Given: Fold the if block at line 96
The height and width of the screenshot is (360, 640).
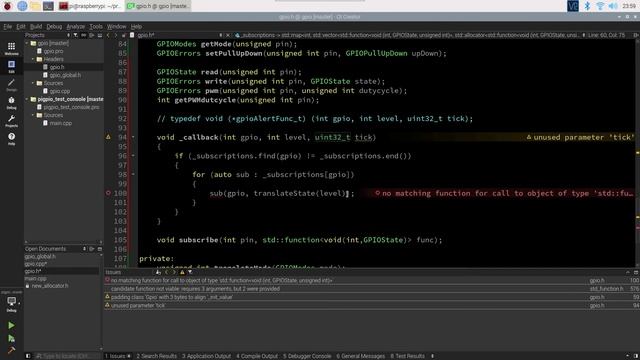Looking at the screenshot, I should [x=133, y=156].
